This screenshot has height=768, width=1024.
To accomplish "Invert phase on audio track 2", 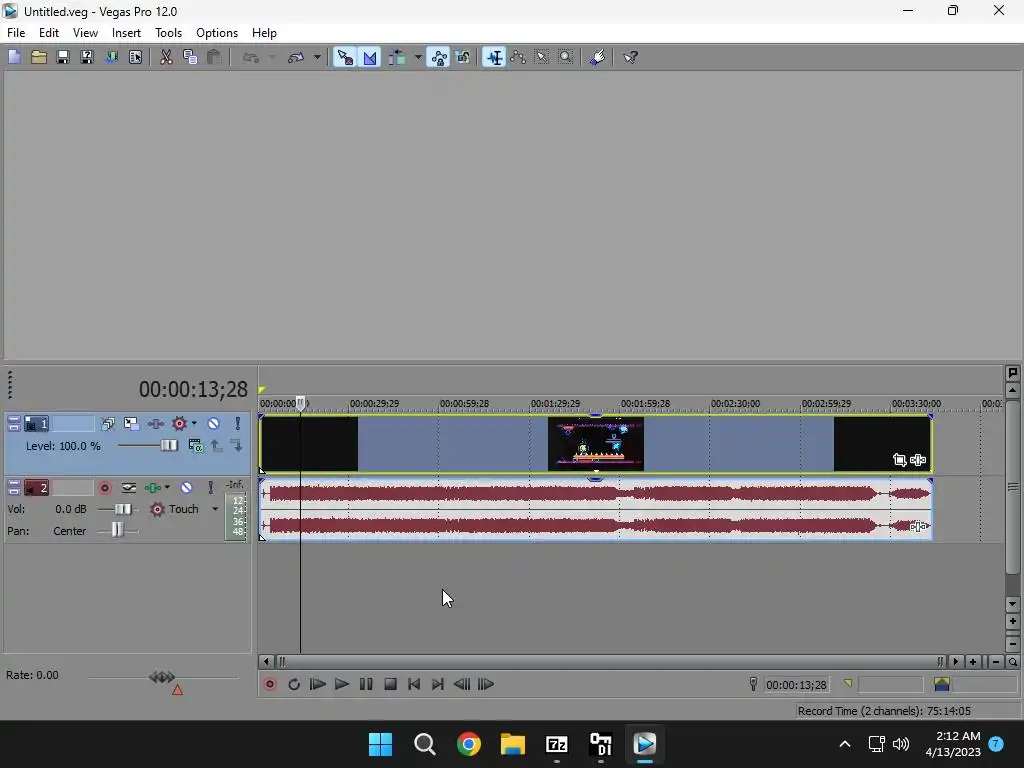I will (129, 488).
